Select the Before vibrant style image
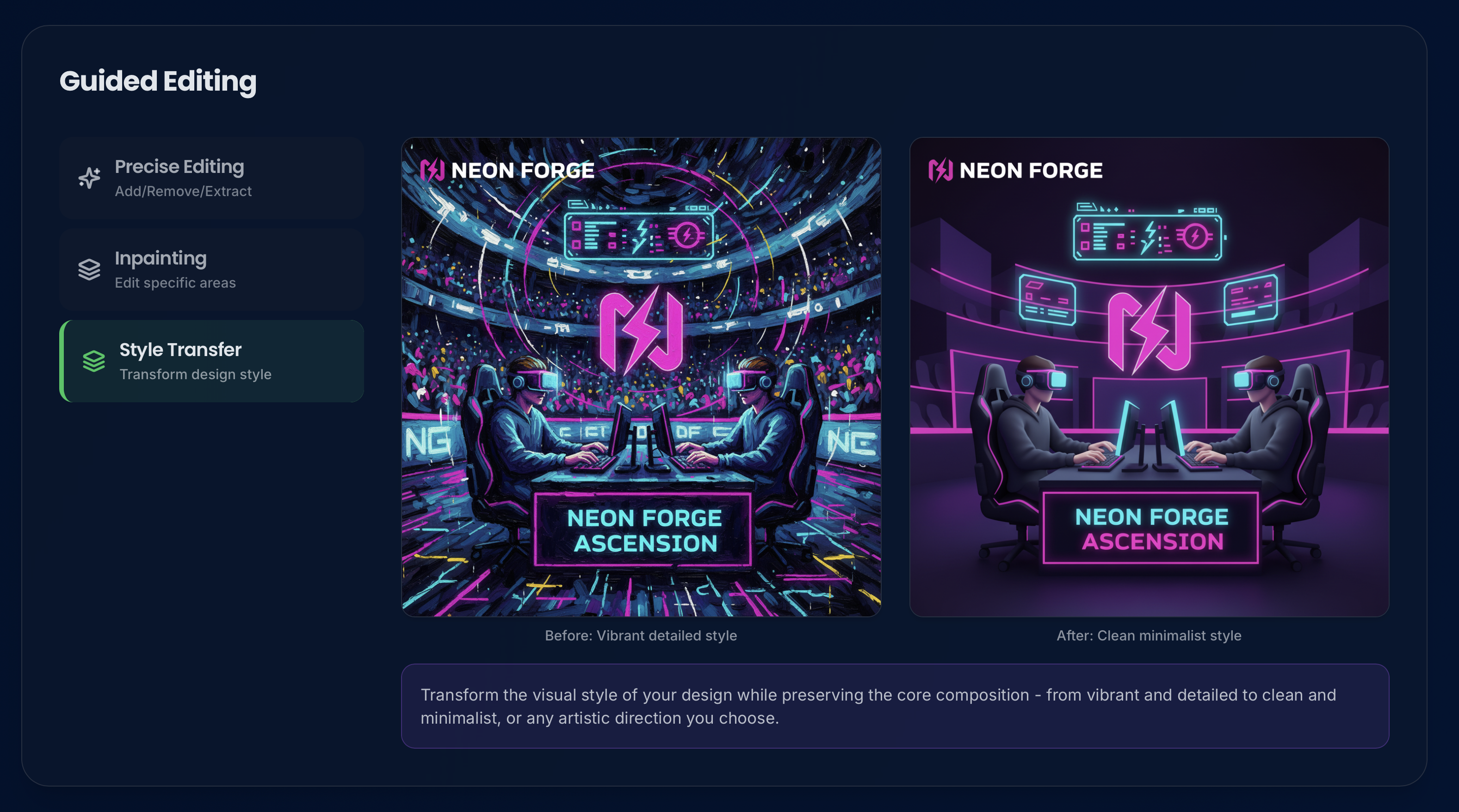1459x812 pixels. 641,376
